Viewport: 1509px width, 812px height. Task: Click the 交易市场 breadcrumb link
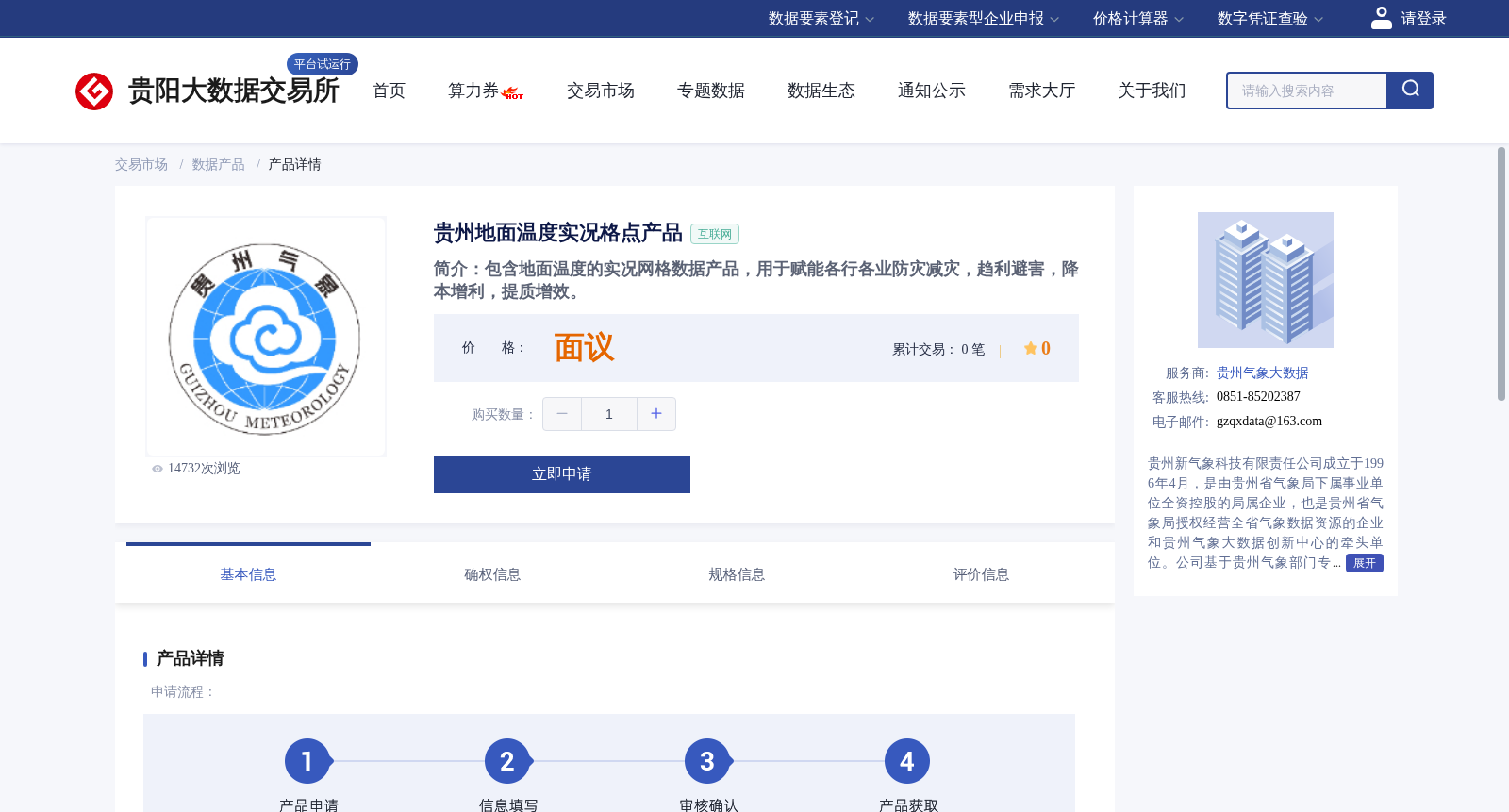141,165
